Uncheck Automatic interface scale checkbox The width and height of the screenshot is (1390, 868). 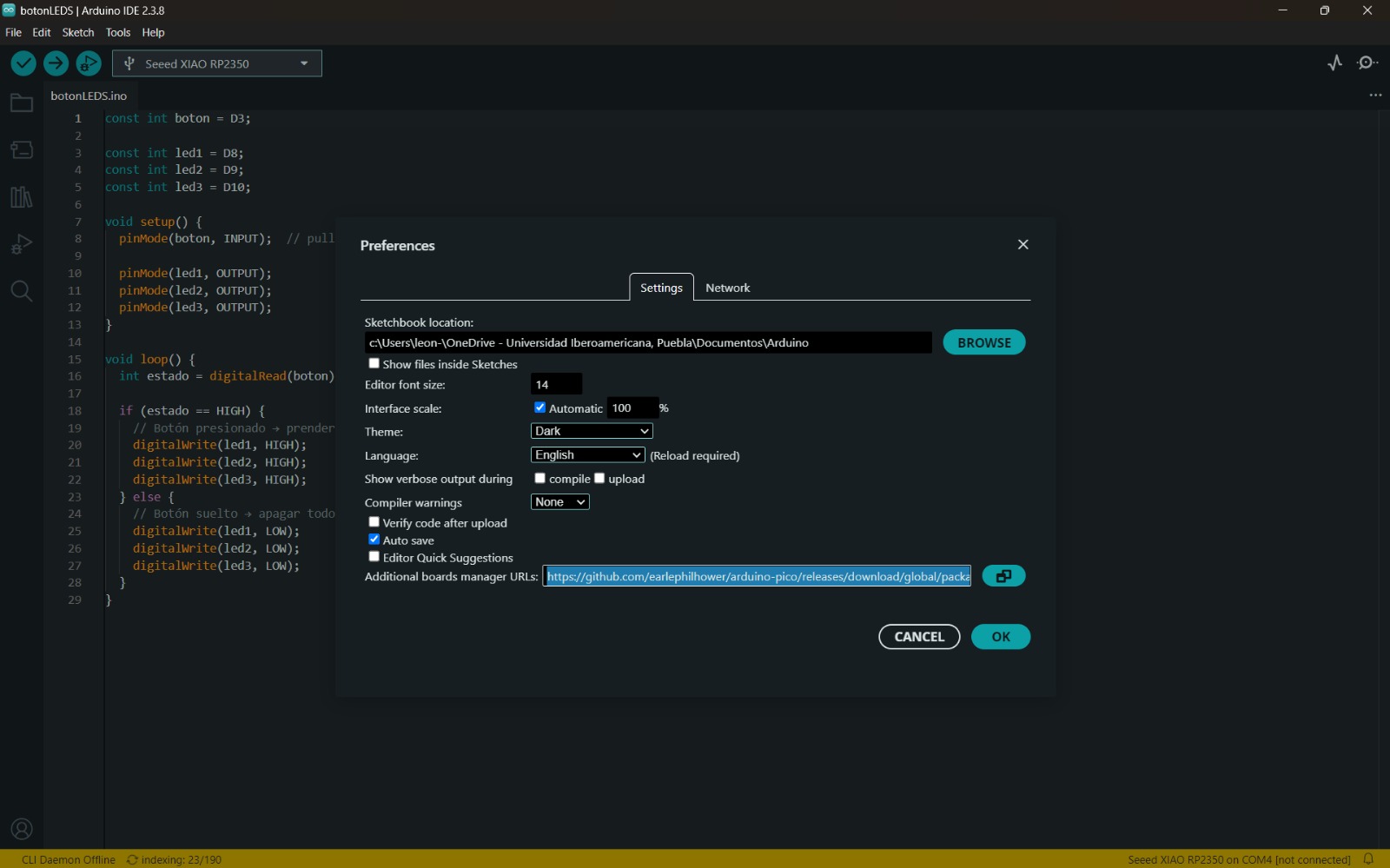tap(539, 407)
